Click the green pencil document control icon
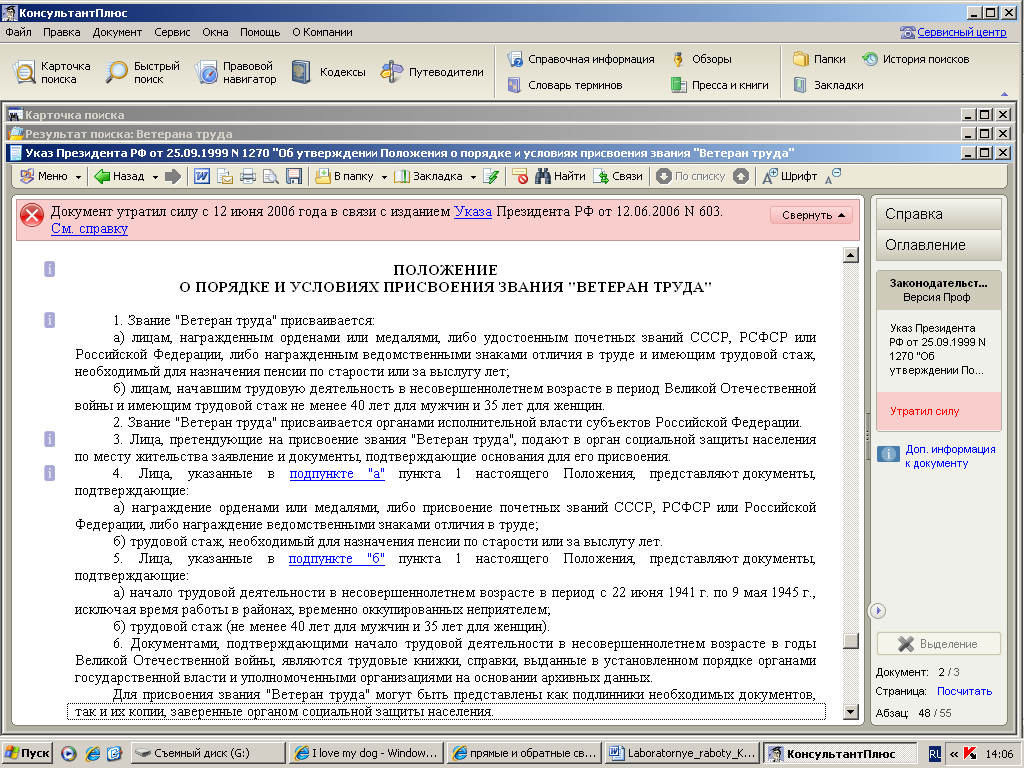The image size is (1024, 768). (491, 176)
